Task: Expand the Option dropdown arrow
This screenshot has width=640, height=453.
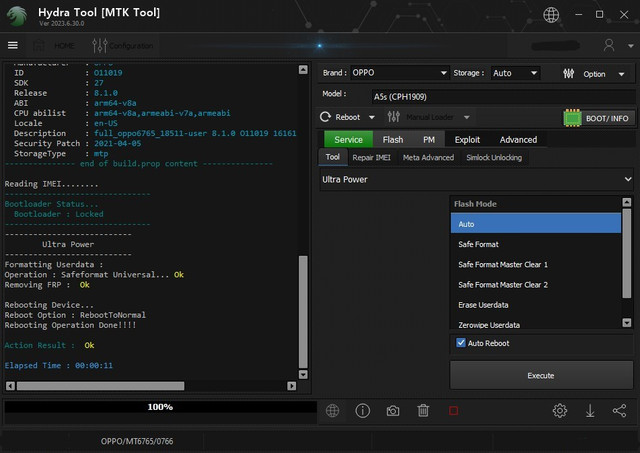Action: click(x=621, y=74)
